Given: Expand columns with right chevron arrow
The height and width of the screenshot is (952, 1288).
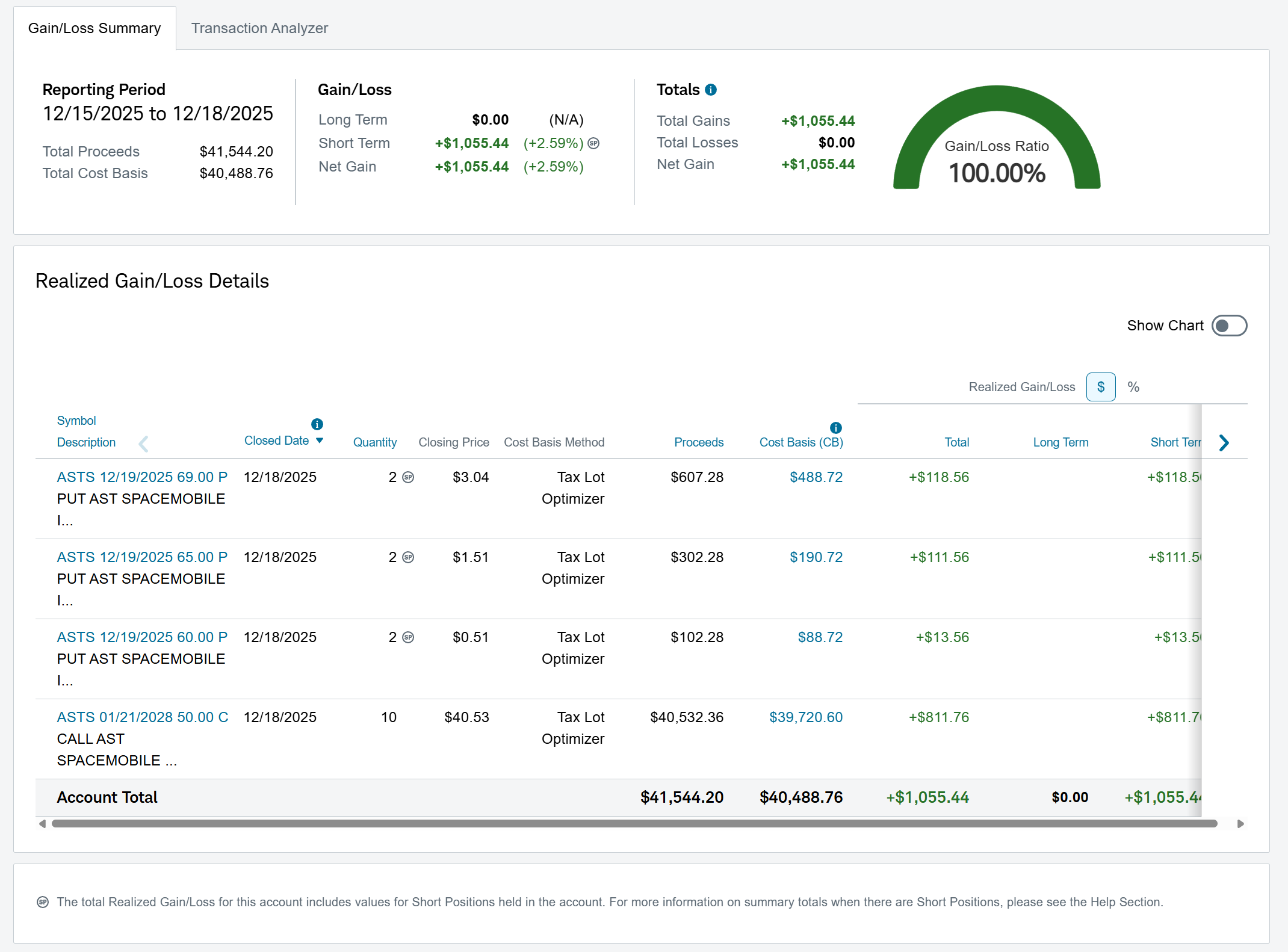Looking at the screenshot, I should pos(1224,443).
